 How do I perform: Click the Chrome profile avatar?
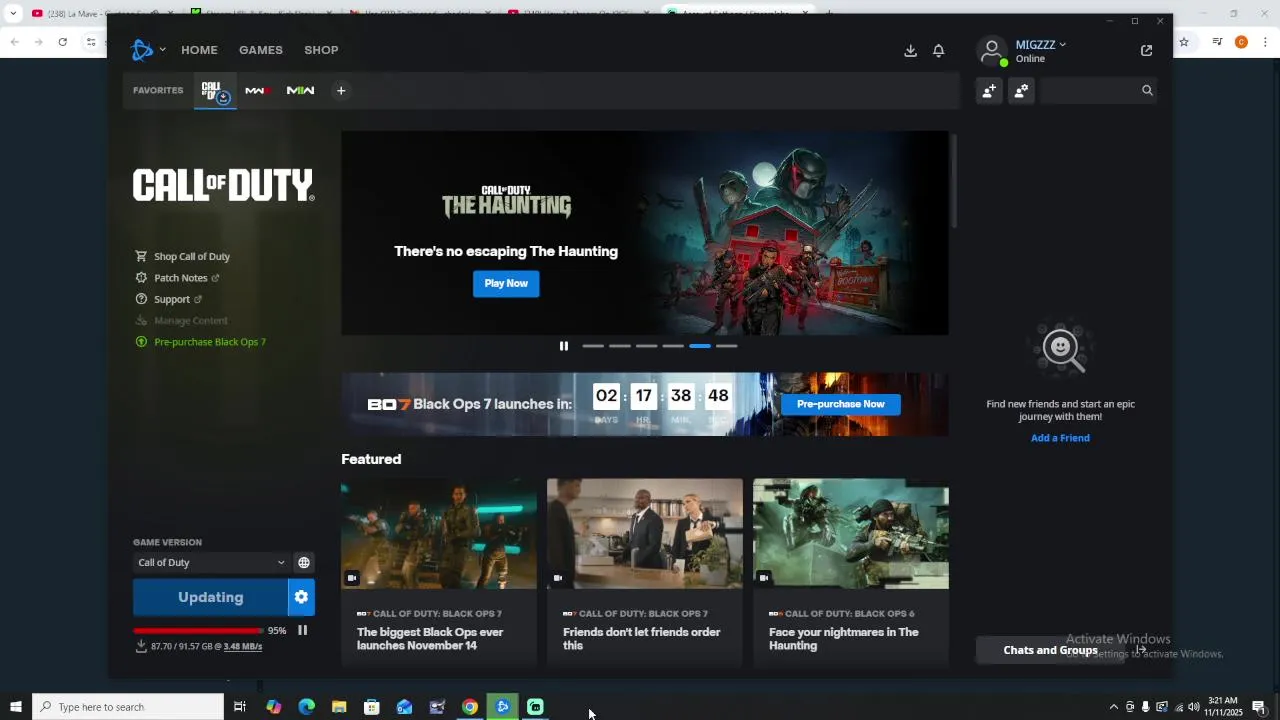pyautogui.click(x=1241, y=42)
